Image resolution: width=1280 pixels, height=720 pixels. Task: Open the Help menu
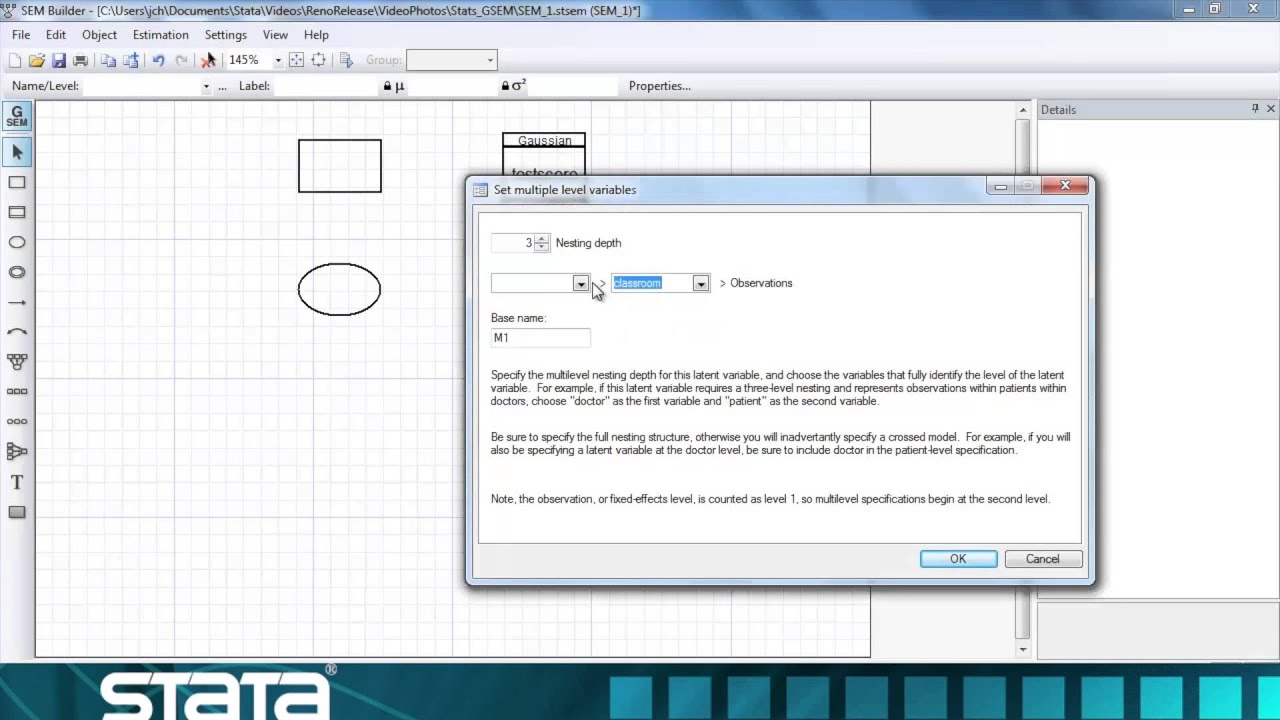tap(316, 35)
